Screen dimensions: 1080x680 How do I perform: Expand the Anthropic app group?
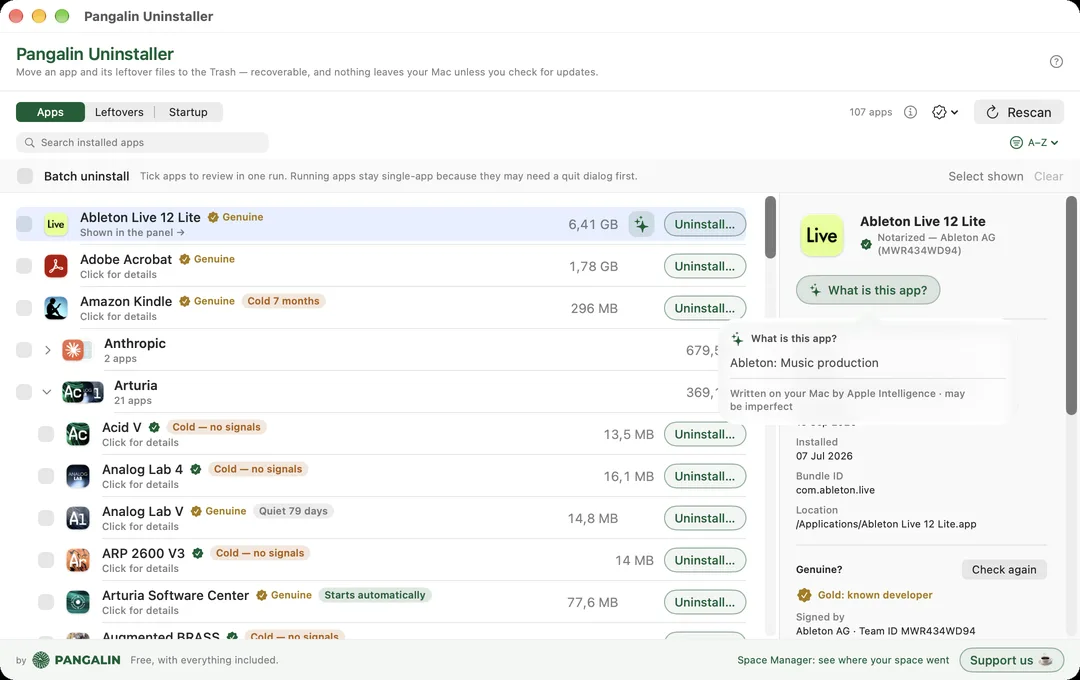[48, 351]
